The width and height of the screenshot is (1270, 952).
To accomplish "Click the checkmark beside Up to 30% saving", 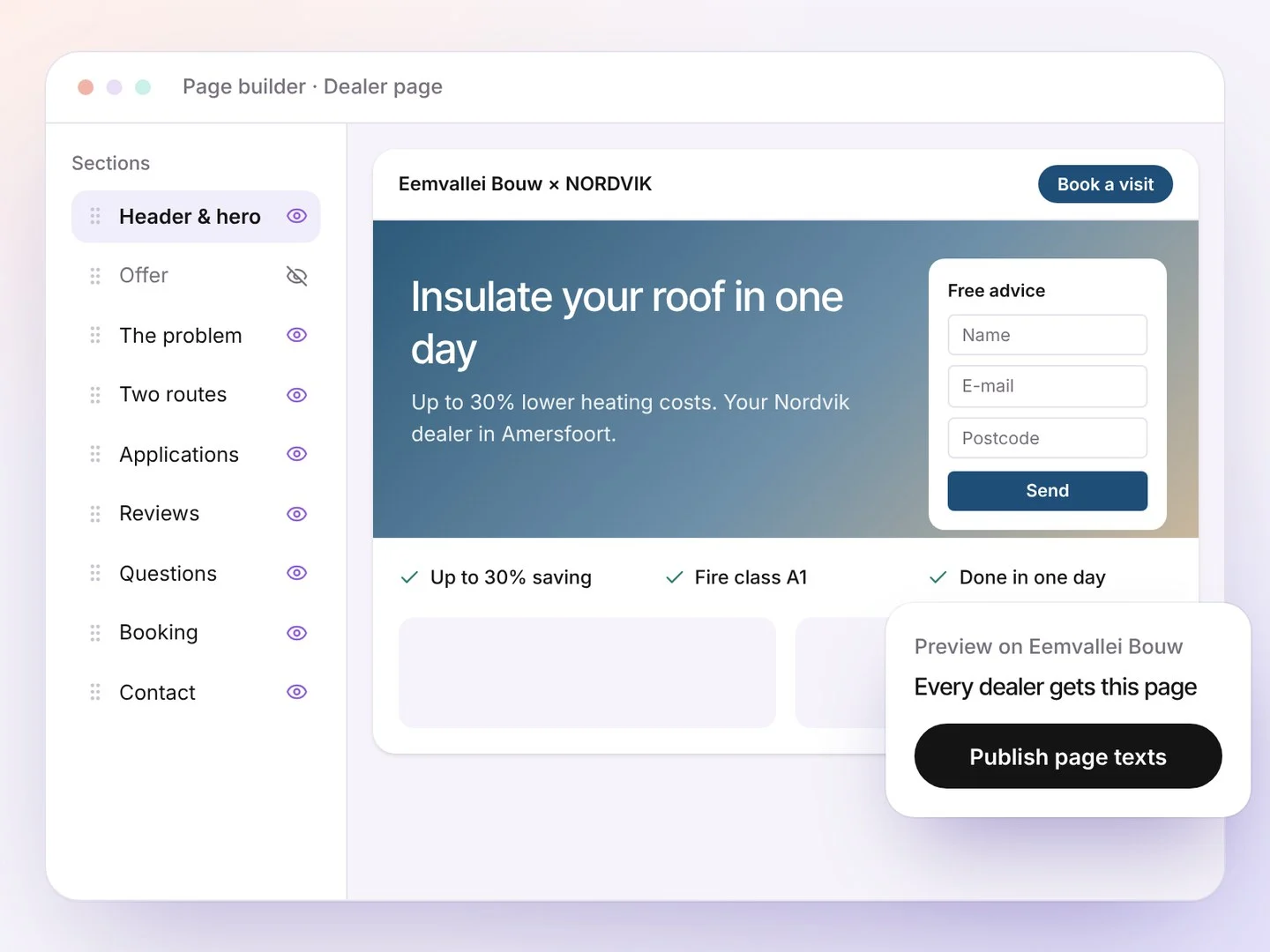I will click(x=409, y=577).
